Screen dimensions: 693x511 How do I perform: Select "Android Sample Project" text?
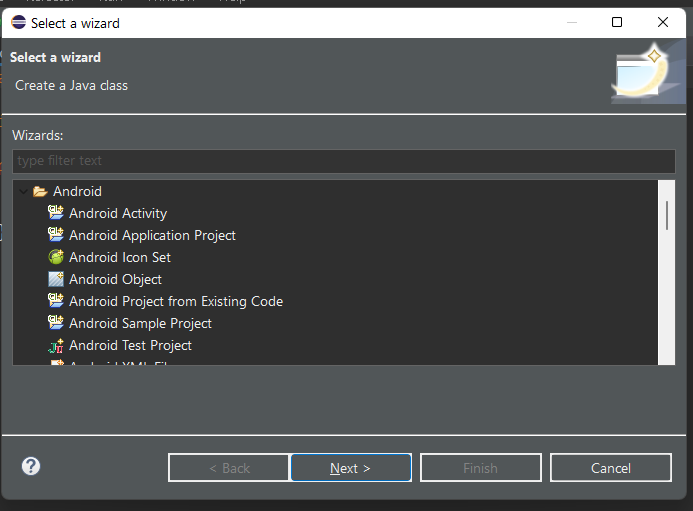(x=140, y=324)
